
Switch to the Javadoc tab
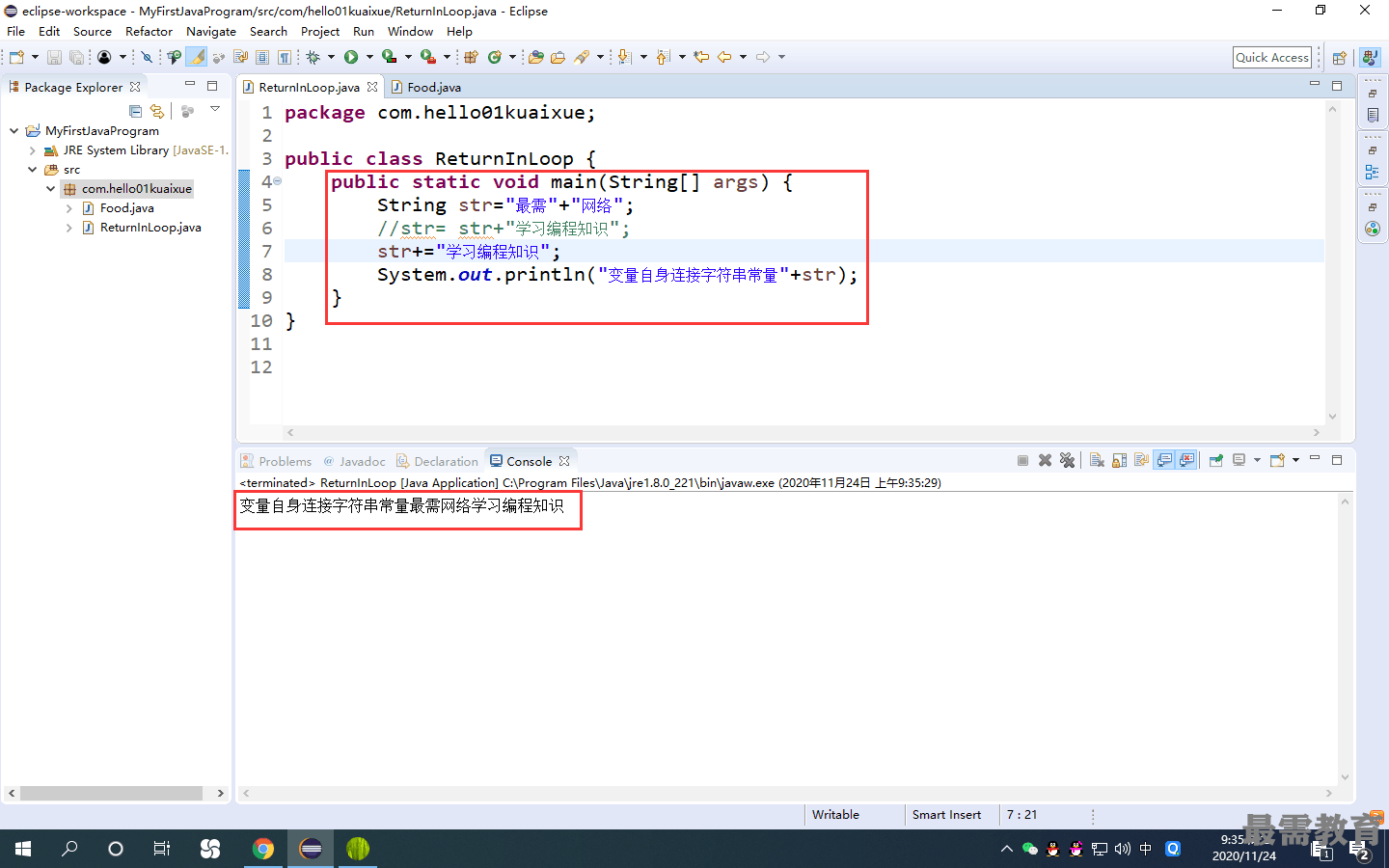[354, 461]
